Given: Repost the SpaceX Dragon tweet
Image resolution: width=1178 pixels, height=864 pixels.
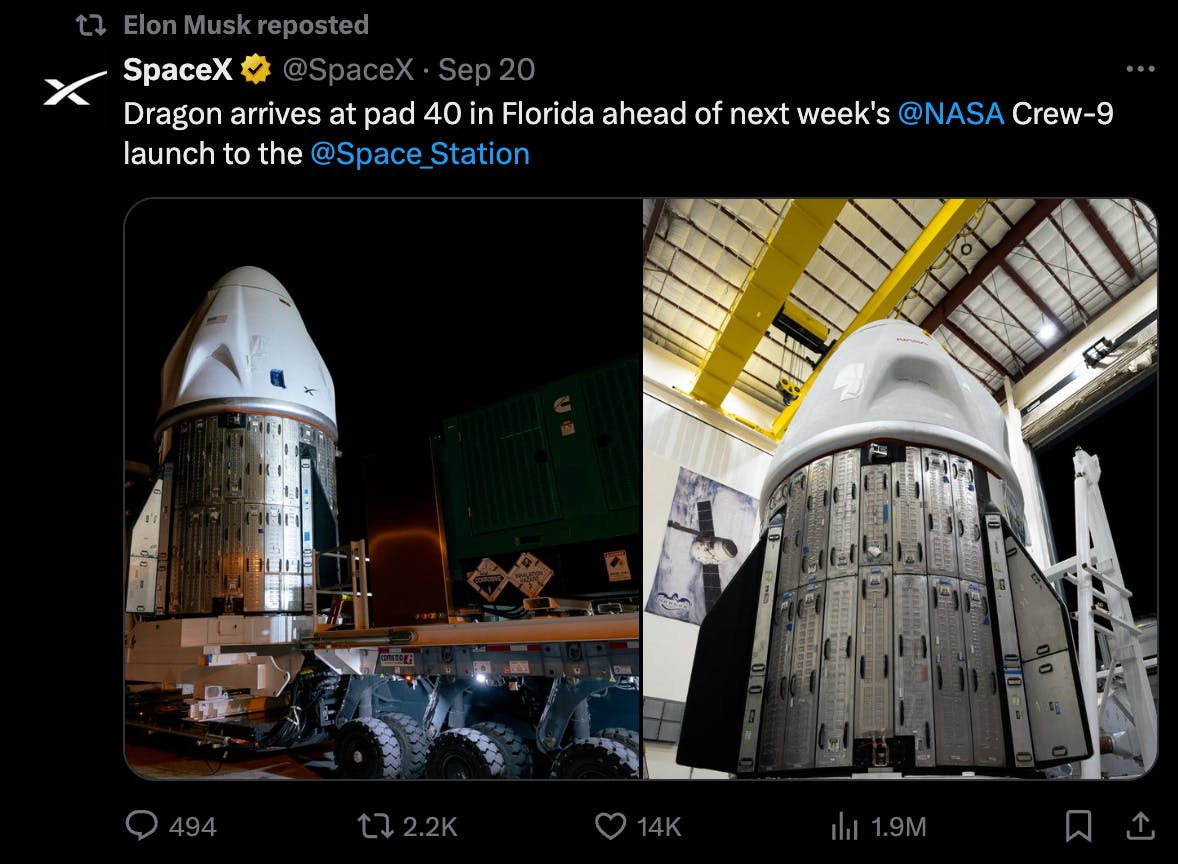Looking at the screenshot, I should click(x=376, y=826).
